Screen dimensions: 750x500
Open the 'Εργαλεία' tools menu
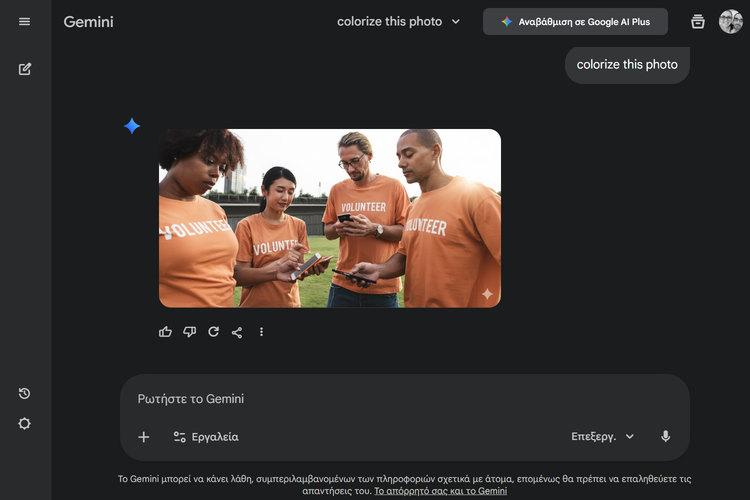point(205,437)
